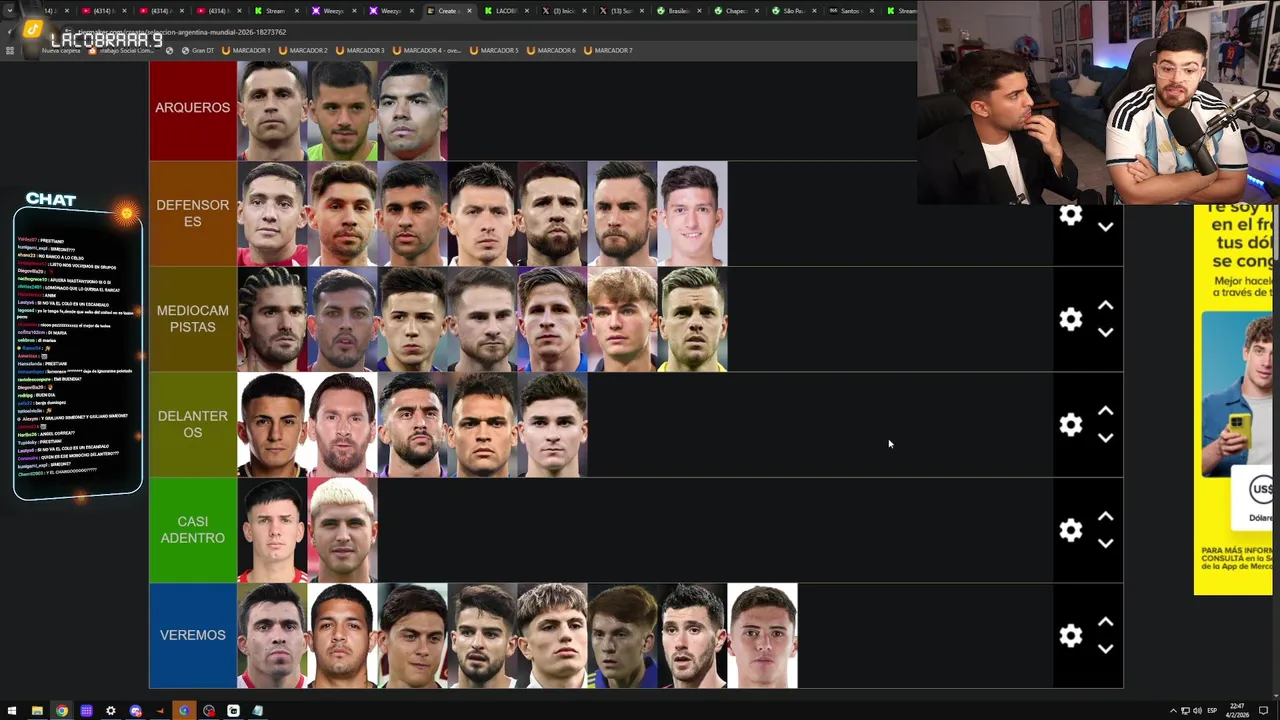Switch to the Santos browser tab
This screenshot has height=720, width=1280.
click(x=850, y=11)
